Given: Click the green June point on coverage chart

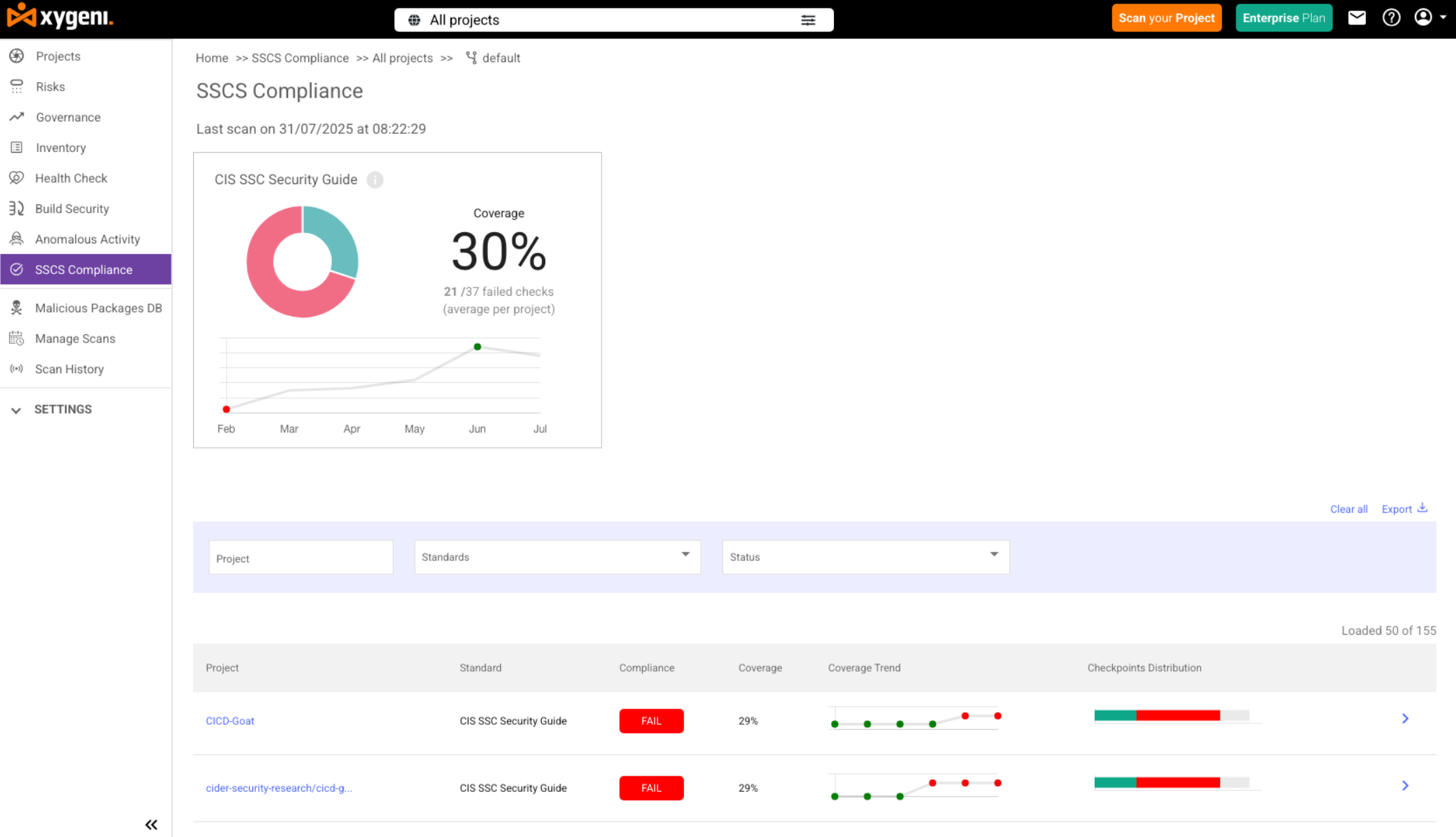Looking at the screenshot, I should 478,347.
